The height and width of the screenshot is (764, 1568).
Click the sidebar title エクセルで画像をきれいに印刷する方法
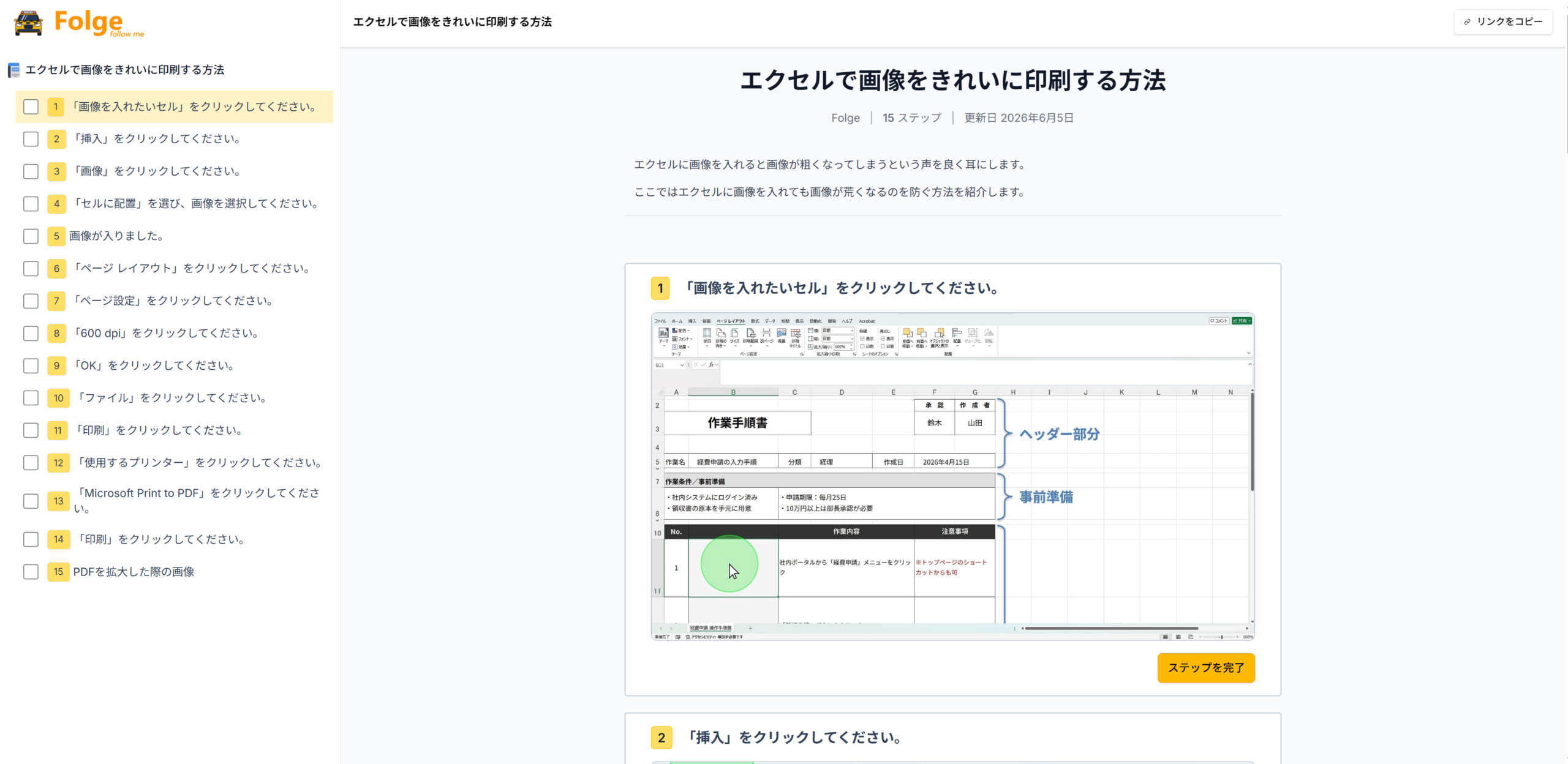[124, 70]
